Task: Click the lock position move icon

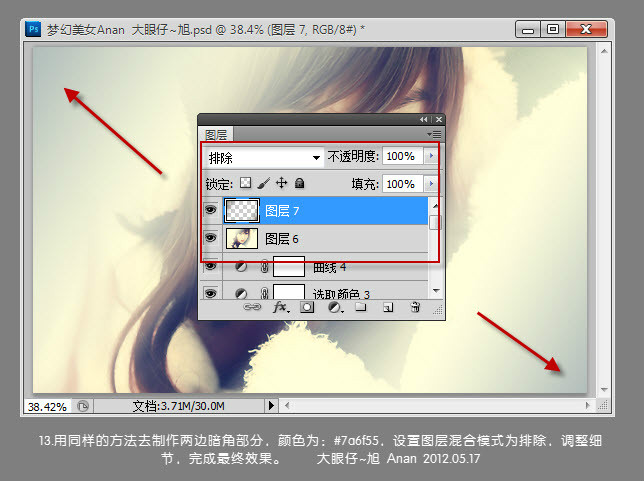Action: tap(281, 184)
